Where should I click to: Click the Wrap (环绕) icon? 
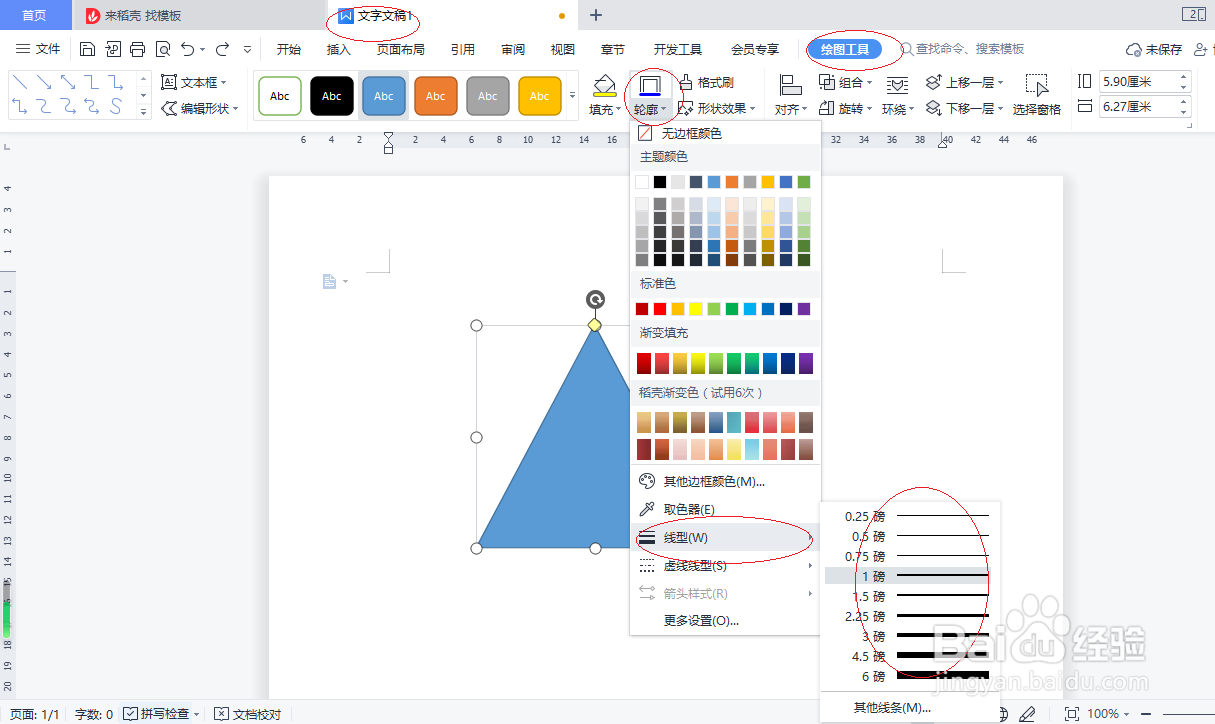tap(897, 86)
